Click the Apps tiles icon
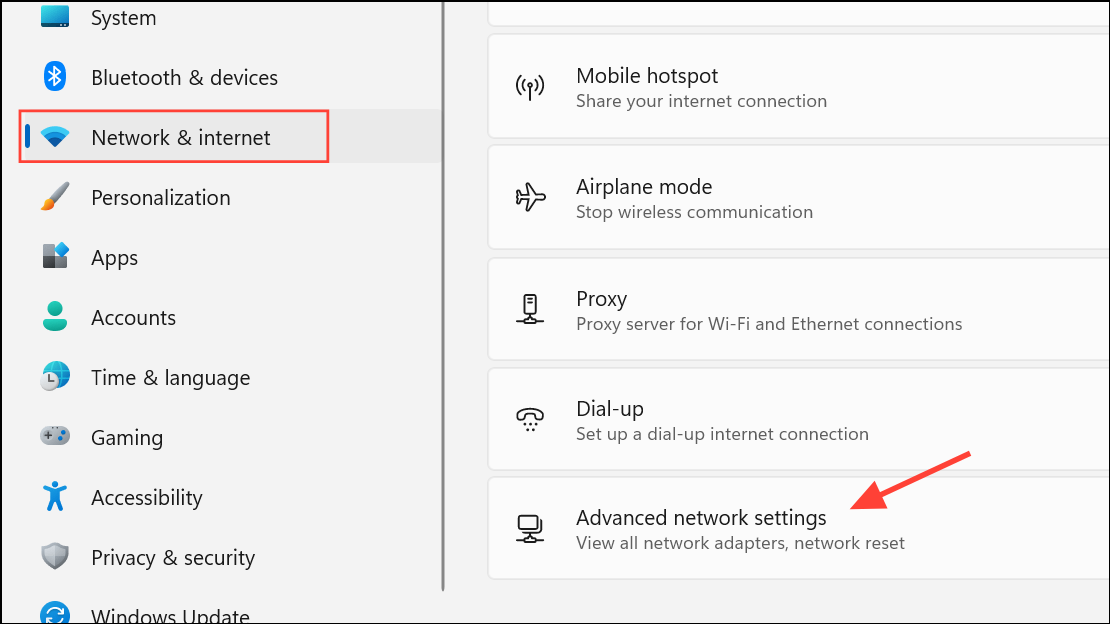 coord(55,256)
